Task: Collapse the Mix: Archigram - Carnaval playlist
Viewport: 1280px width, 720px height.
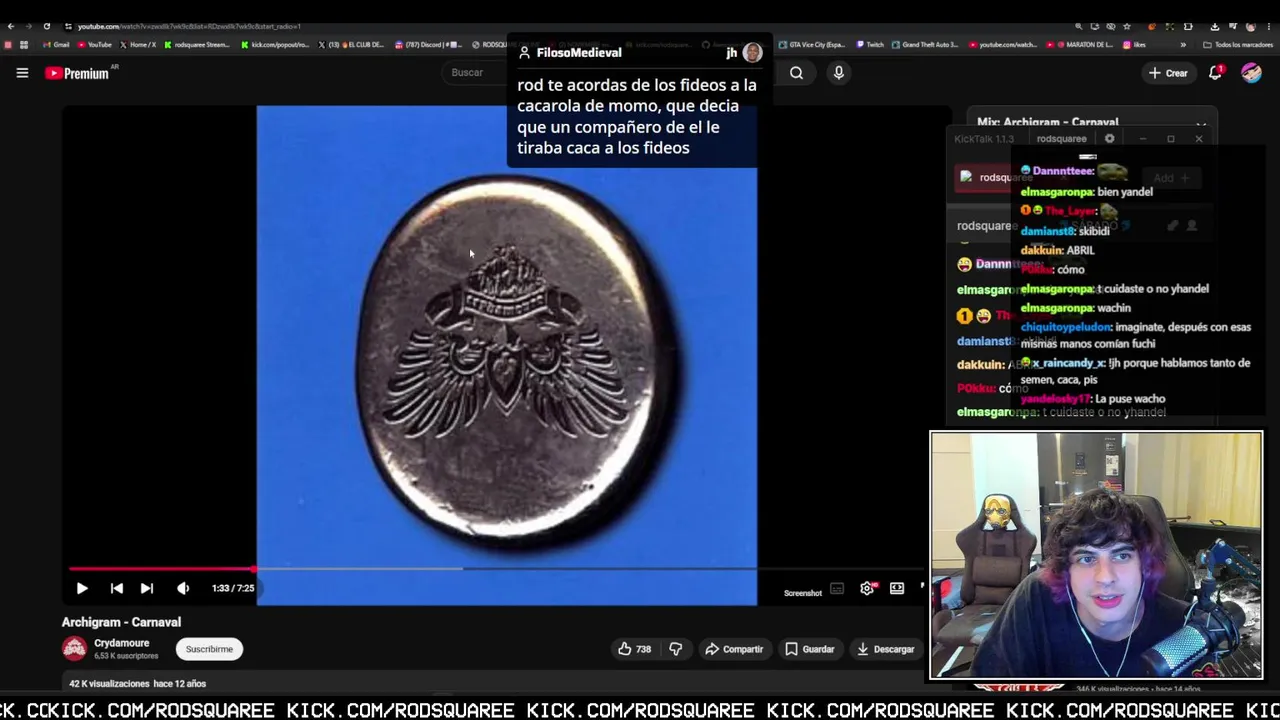Action: click(x=1201, y=124)
